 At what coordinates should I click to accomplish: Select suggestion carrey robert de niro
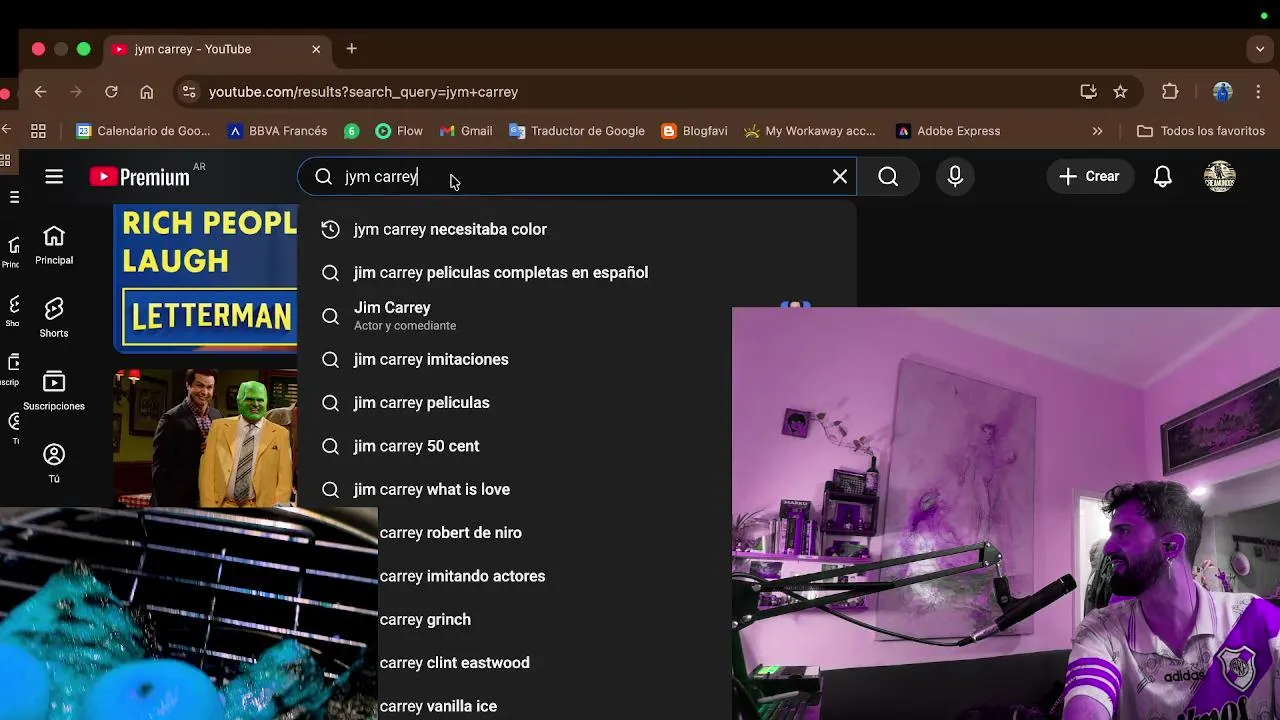(x=555, y=533)
